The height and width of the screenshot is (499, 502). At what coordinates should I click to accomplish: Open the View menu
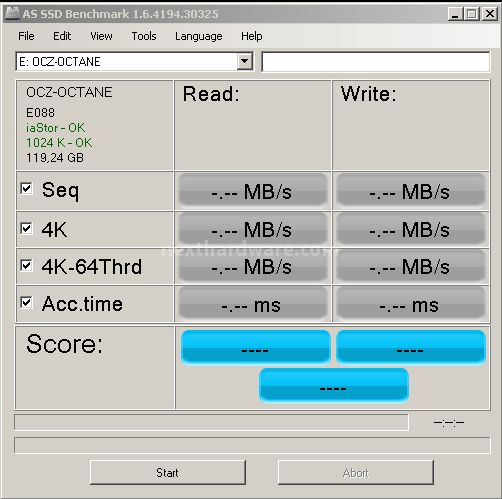(101, 36)
